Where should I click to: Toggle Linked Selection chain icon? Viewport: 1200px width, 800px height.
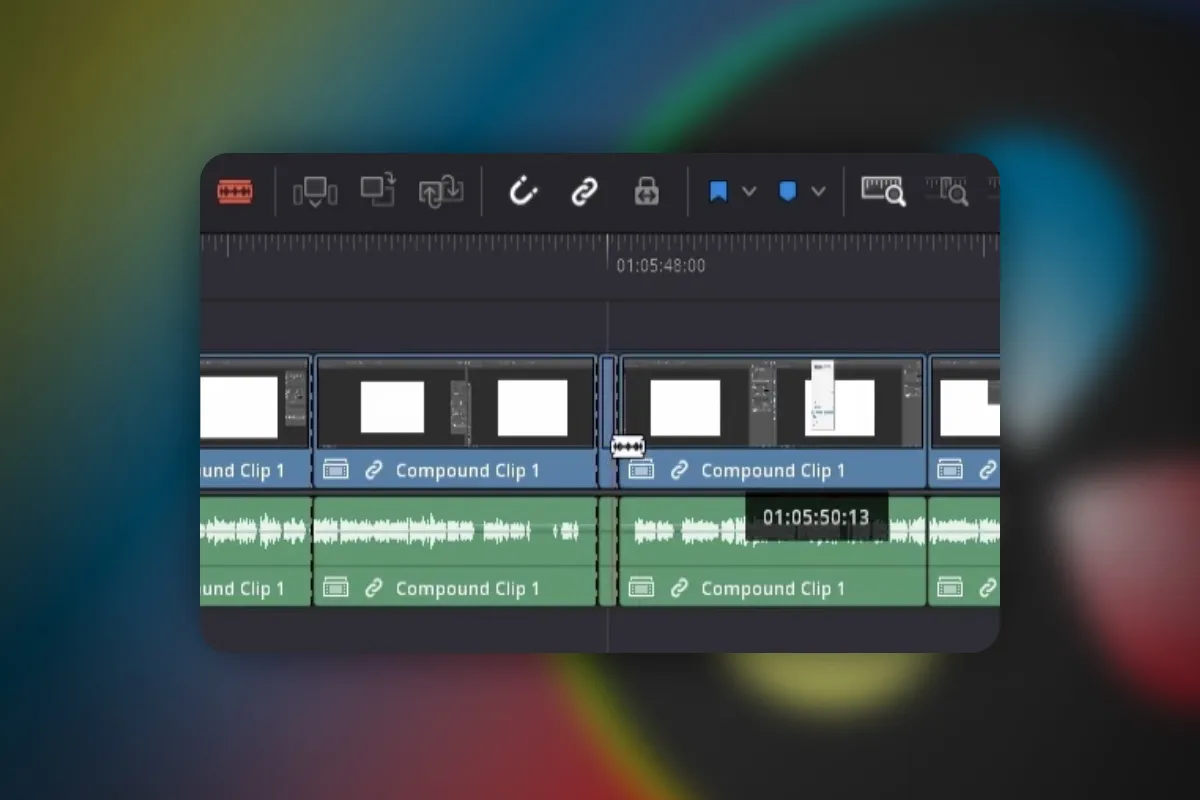click(584, 191)
